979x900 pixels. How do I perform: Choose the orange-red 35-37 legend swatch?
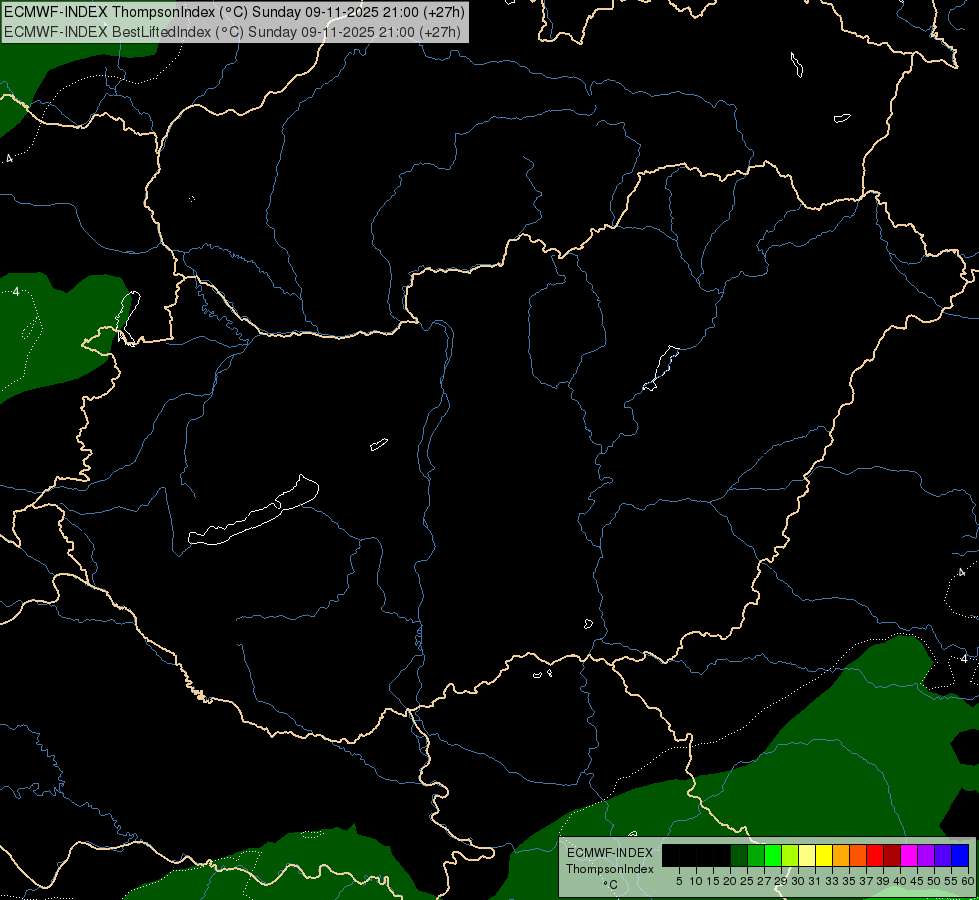(x=858, y=855)
